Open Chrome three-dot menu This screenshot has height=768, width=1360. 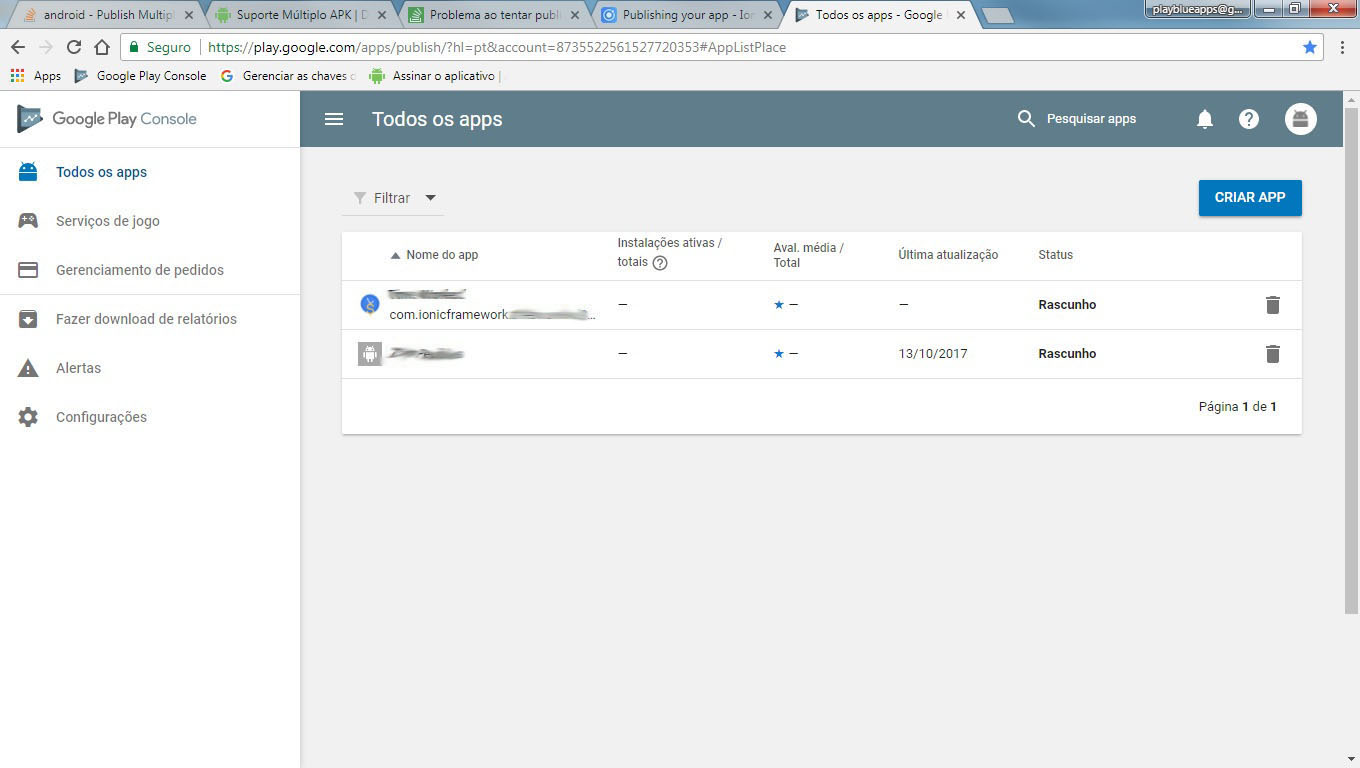1342,47
